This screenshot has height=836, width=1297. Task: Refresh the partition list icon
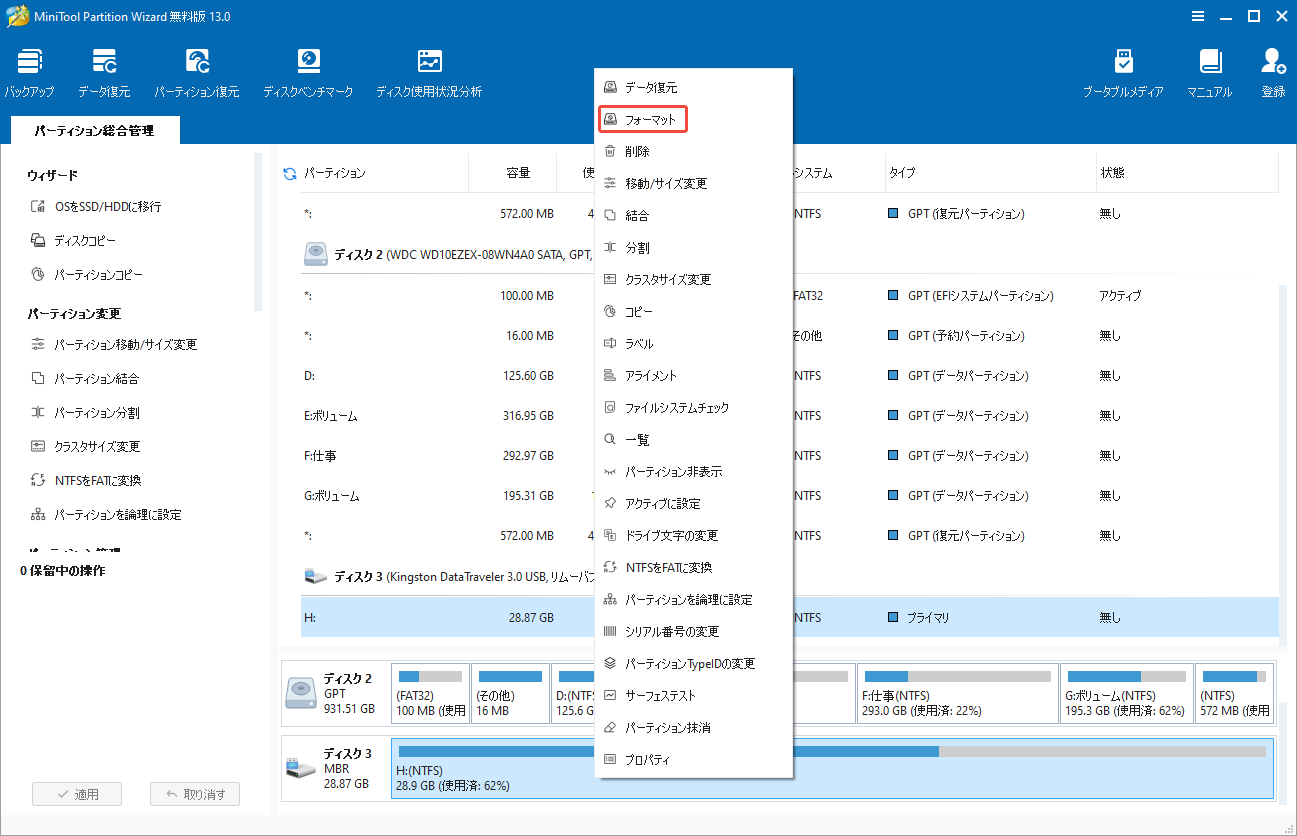click(290, 174)
